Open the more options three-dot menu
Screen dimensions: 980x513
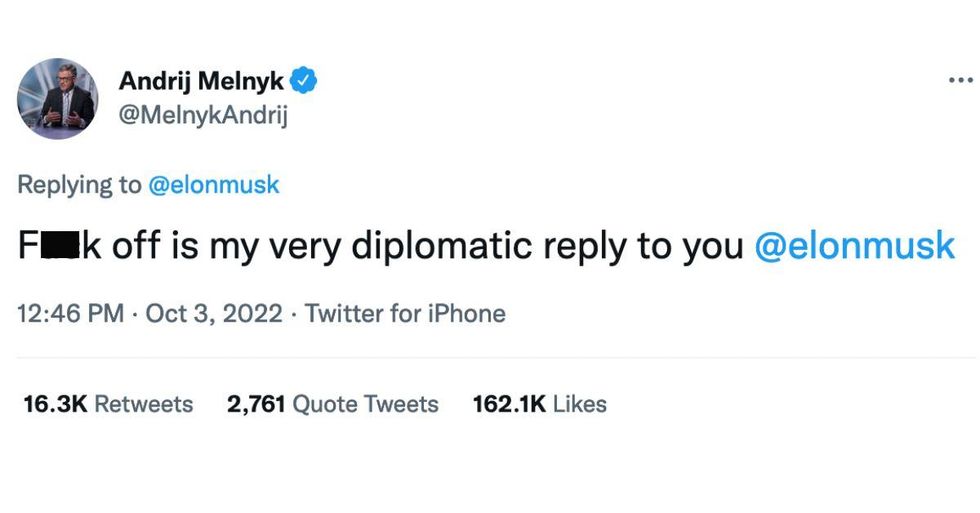[x=960, y=81]
